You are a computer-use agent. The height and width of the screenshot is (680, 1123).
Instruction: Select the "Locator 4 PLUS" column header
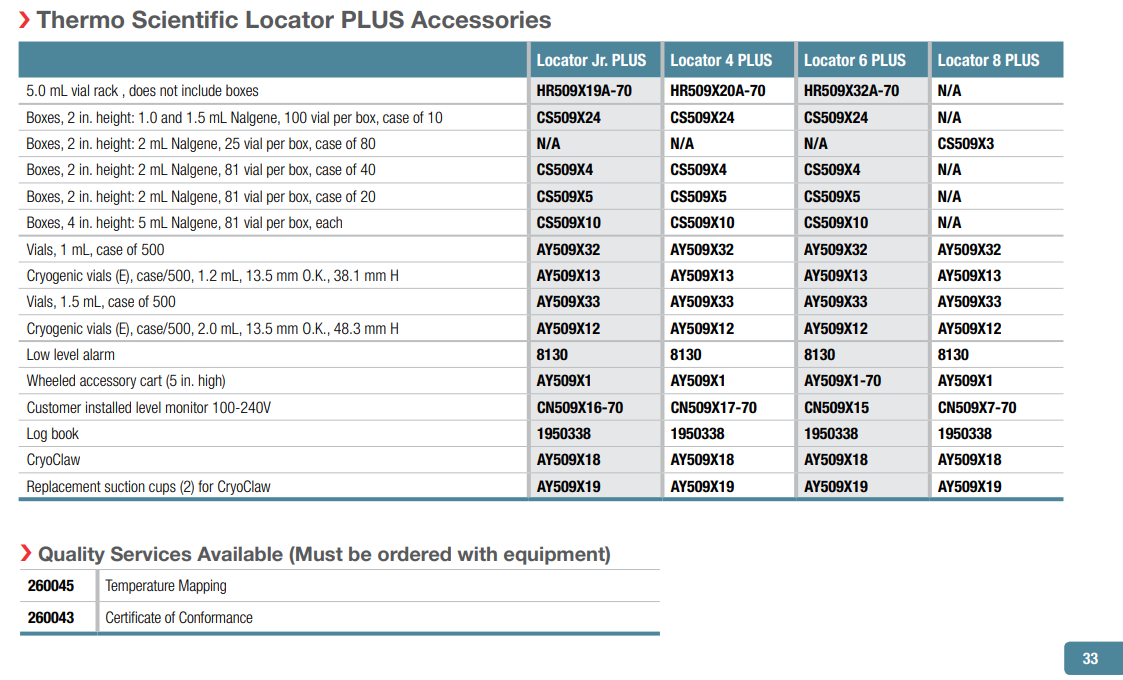coord(720,60)
